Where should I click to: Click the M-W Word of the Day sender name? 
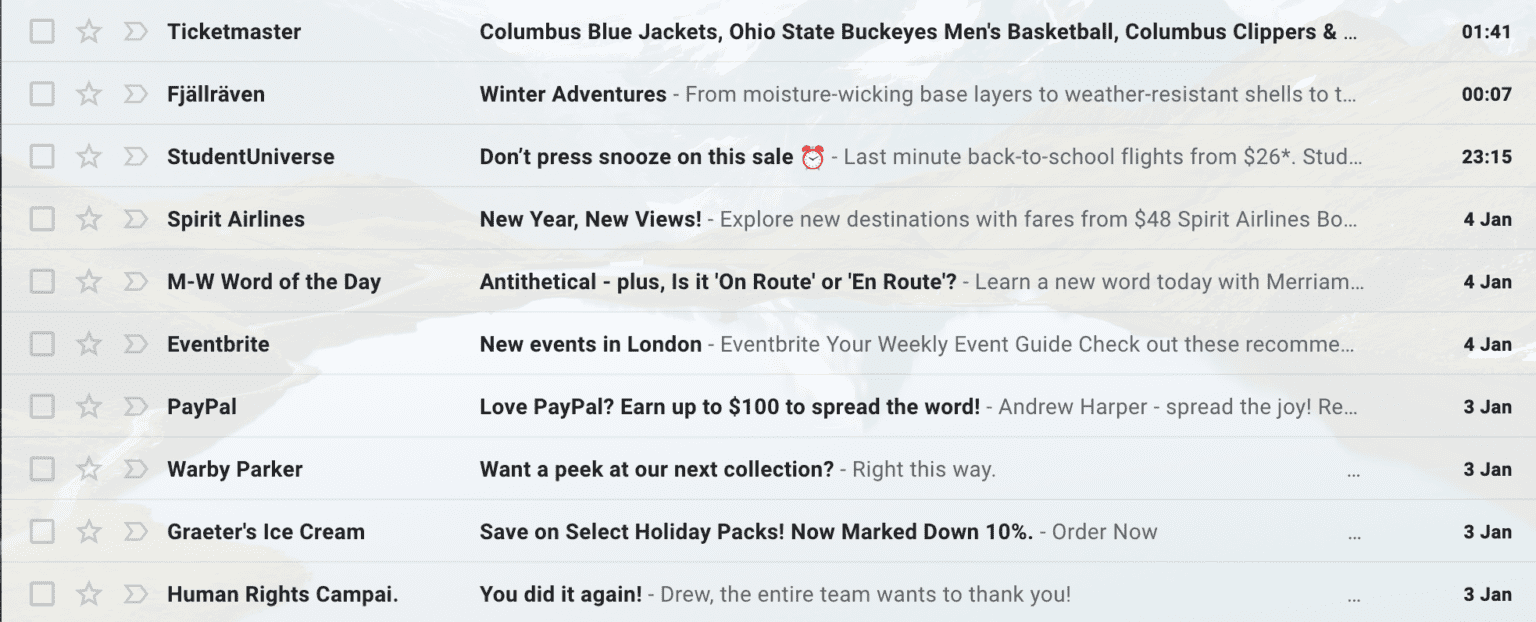[x=274, y=281]
